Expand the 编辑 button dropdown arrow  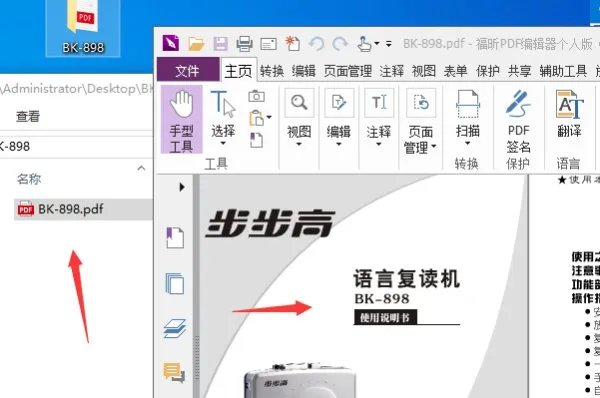(339, 145)
